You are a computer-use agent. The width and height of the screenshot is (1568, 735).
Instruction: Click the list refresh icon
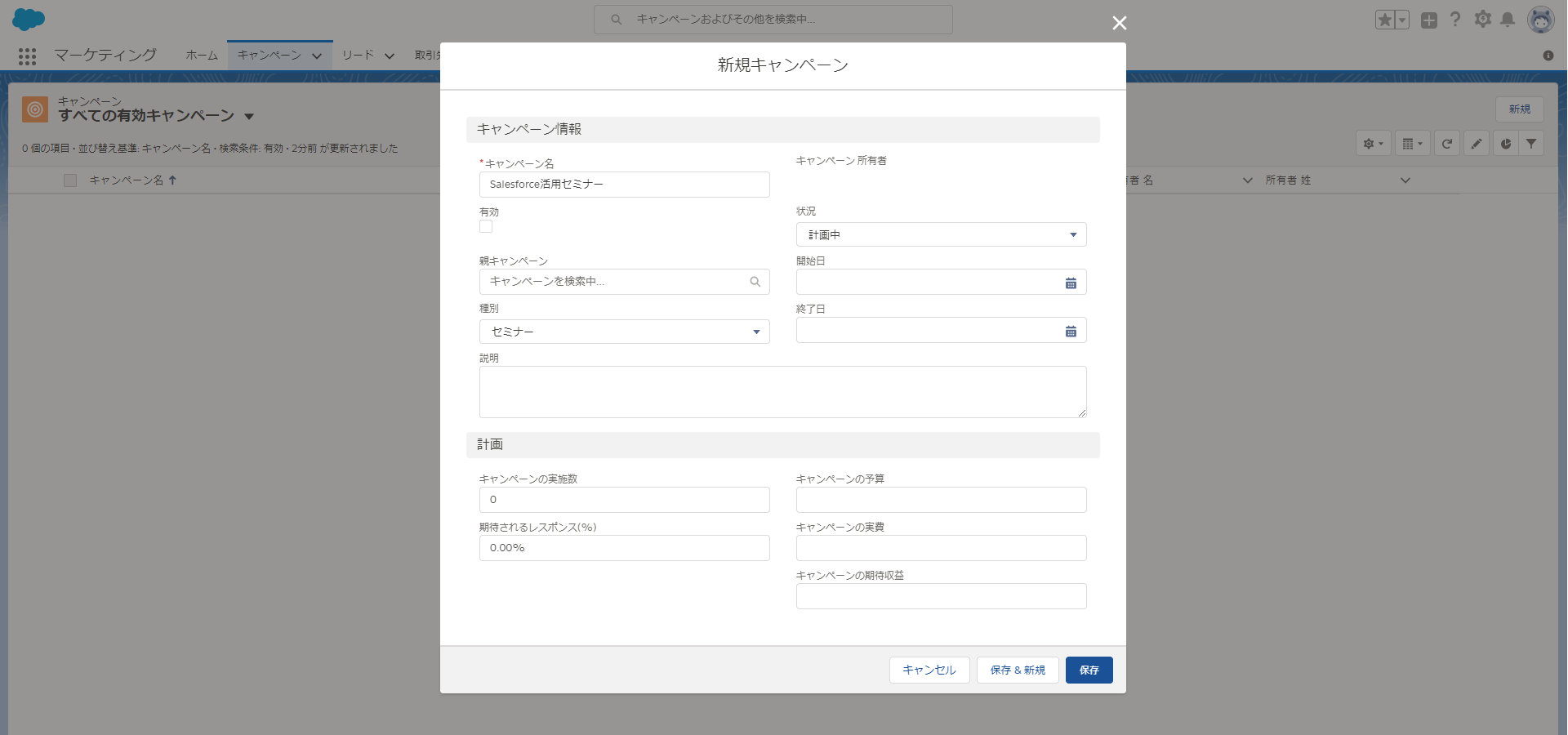(x=1446, y=144)
